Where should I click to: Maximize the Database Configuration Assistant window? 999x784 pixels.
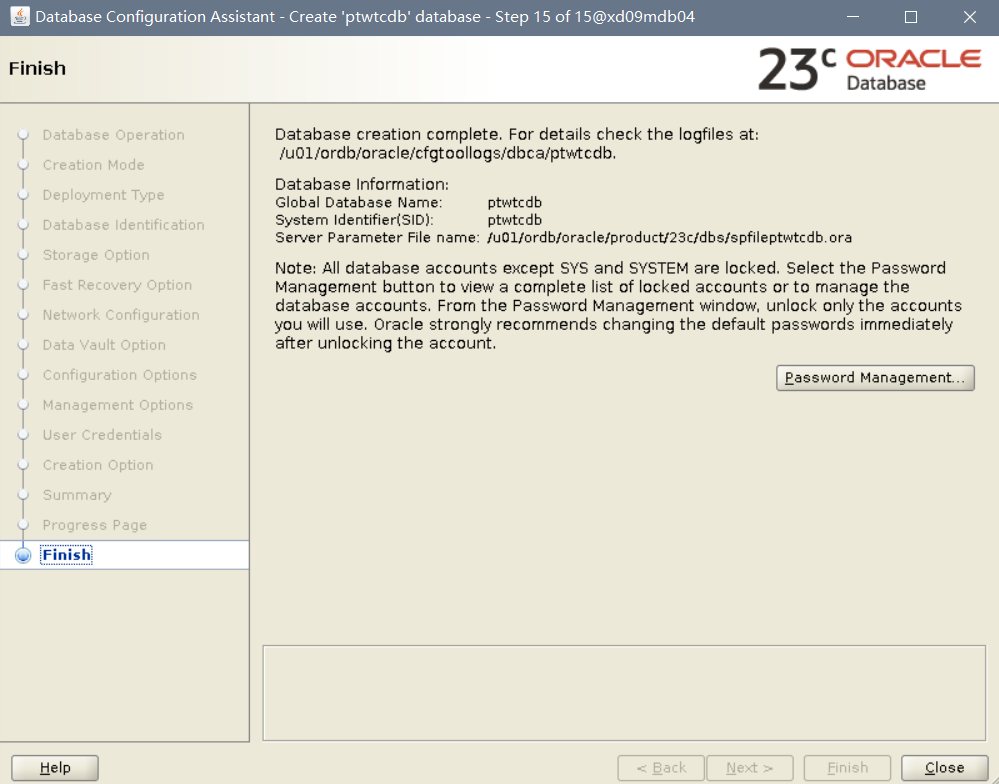coord(911,17)
